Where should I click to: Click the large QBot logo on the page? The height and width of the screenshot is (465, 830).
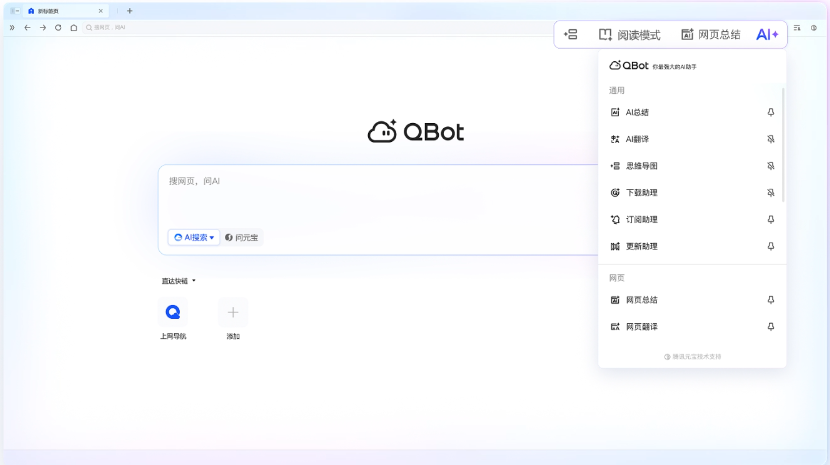click(x=416, y=131)
